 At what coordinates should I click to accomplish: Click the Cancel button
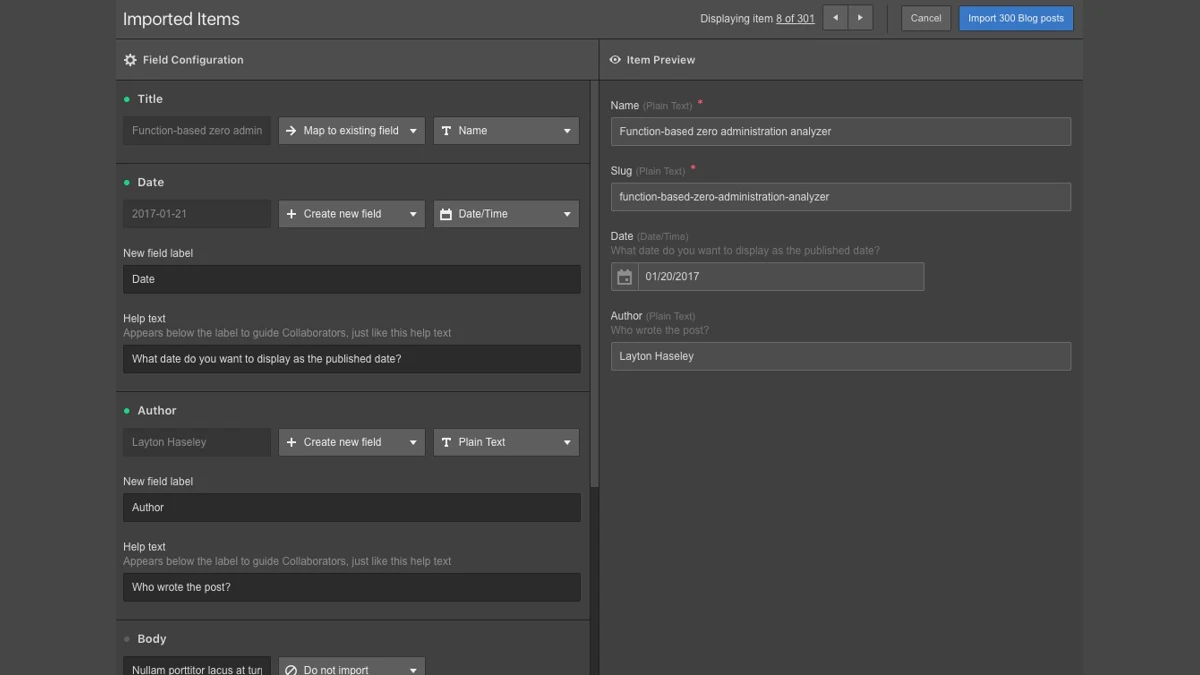coord(926,18)
